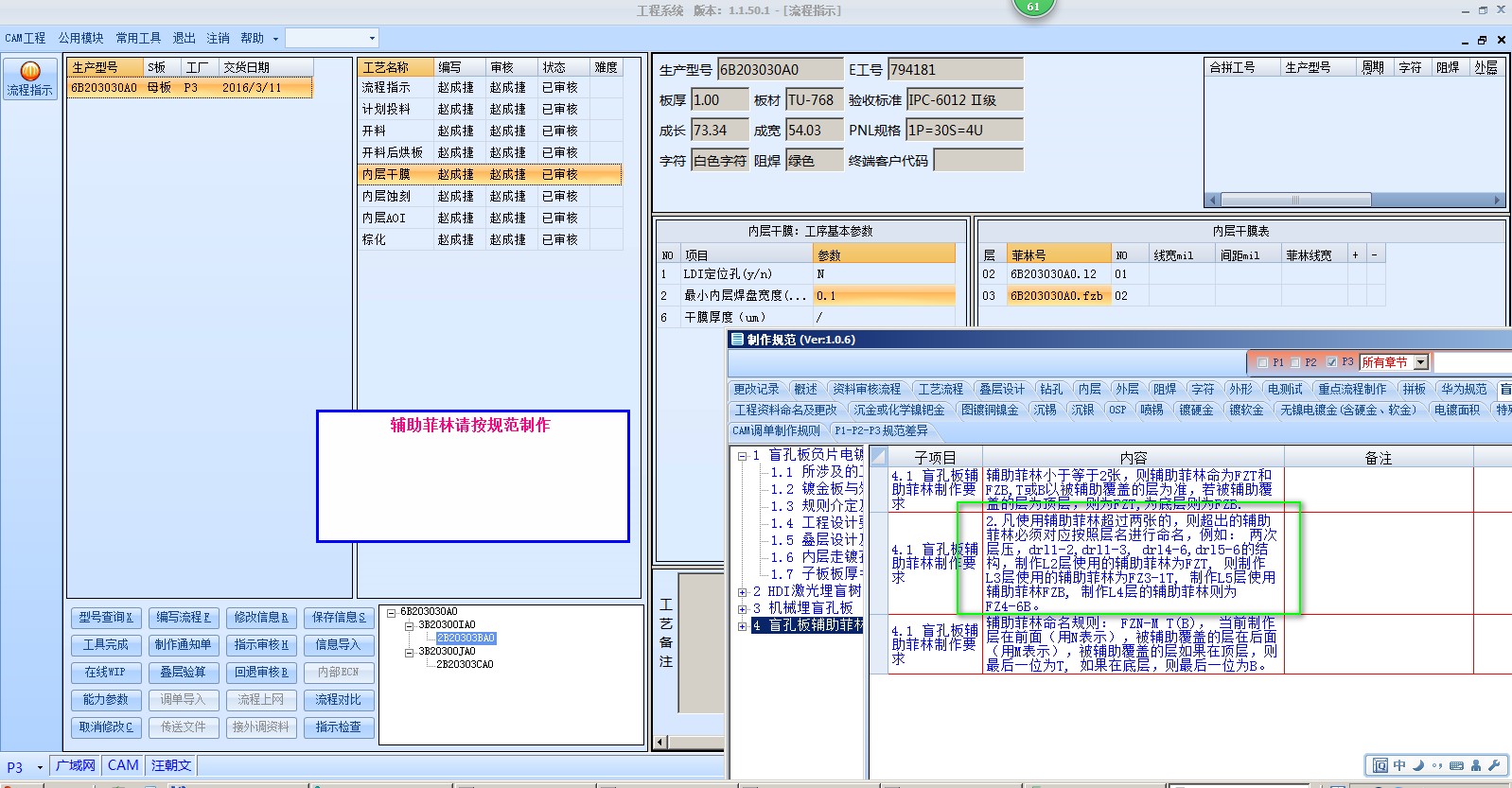This screenshot has width=1512, height=788.
Task: Click the horizontal scrollbar under 合拼工号 table
Action: pyautogui.click(x=1354, y=200)
